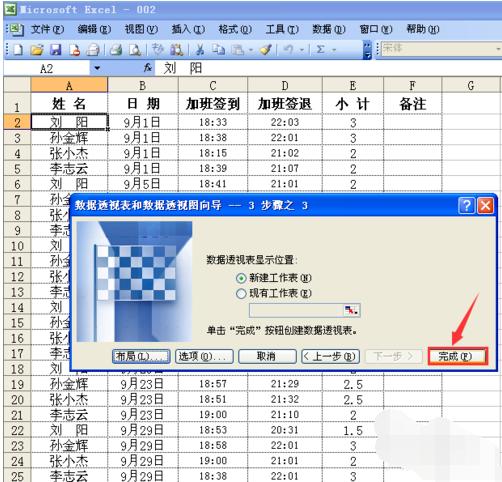502x482 pixels.
Task: Click the Copy toolbar icon
Action: click(219, 50)
